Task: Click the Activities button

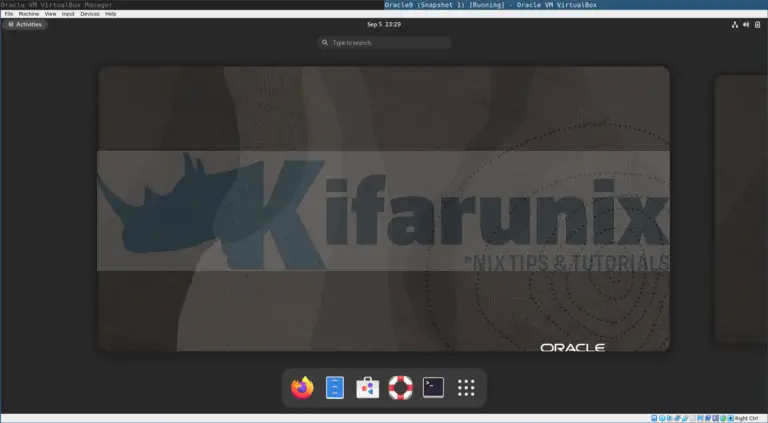Action: click(x=25, y=23)
